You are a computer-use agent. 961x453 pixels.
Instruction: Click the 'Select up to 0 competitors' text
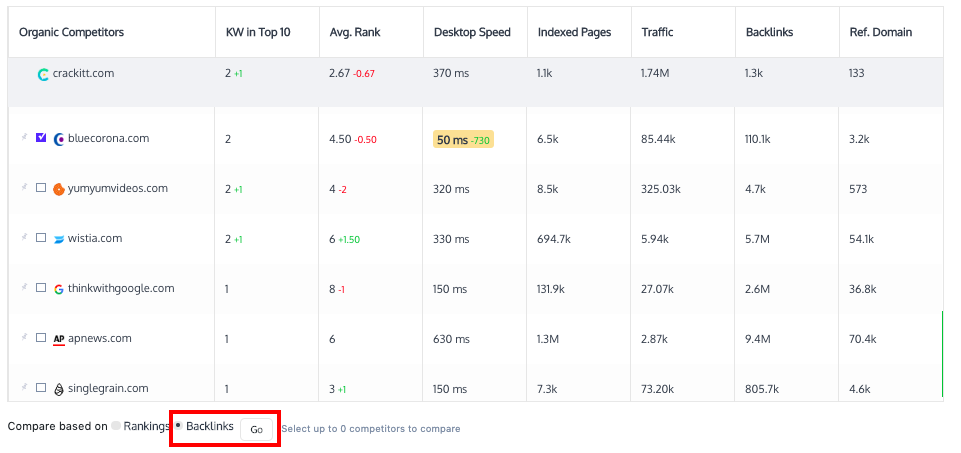[371, 429]
